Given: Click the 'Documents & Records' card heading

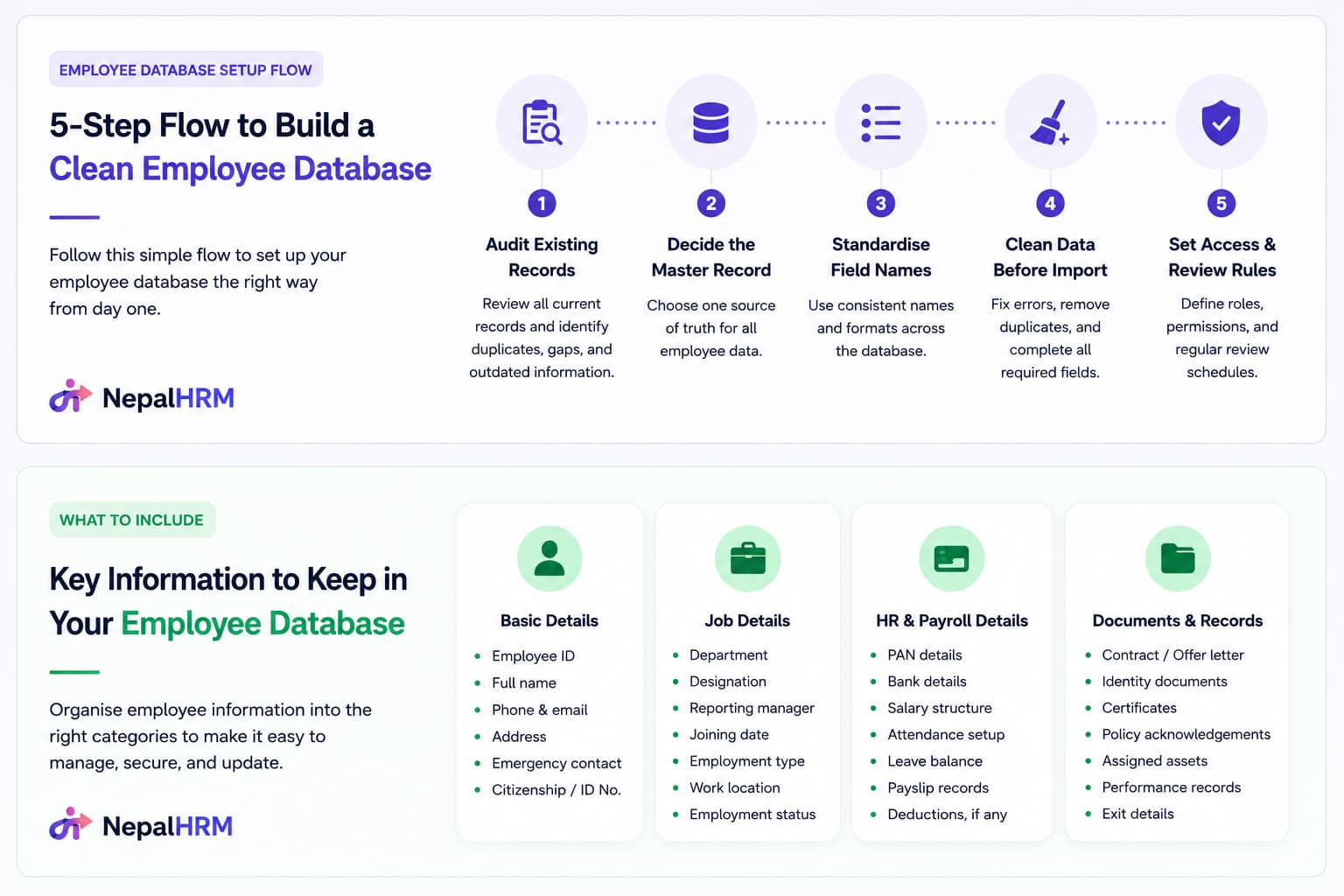Looking at the screenshot, I should click(1178, 620).
